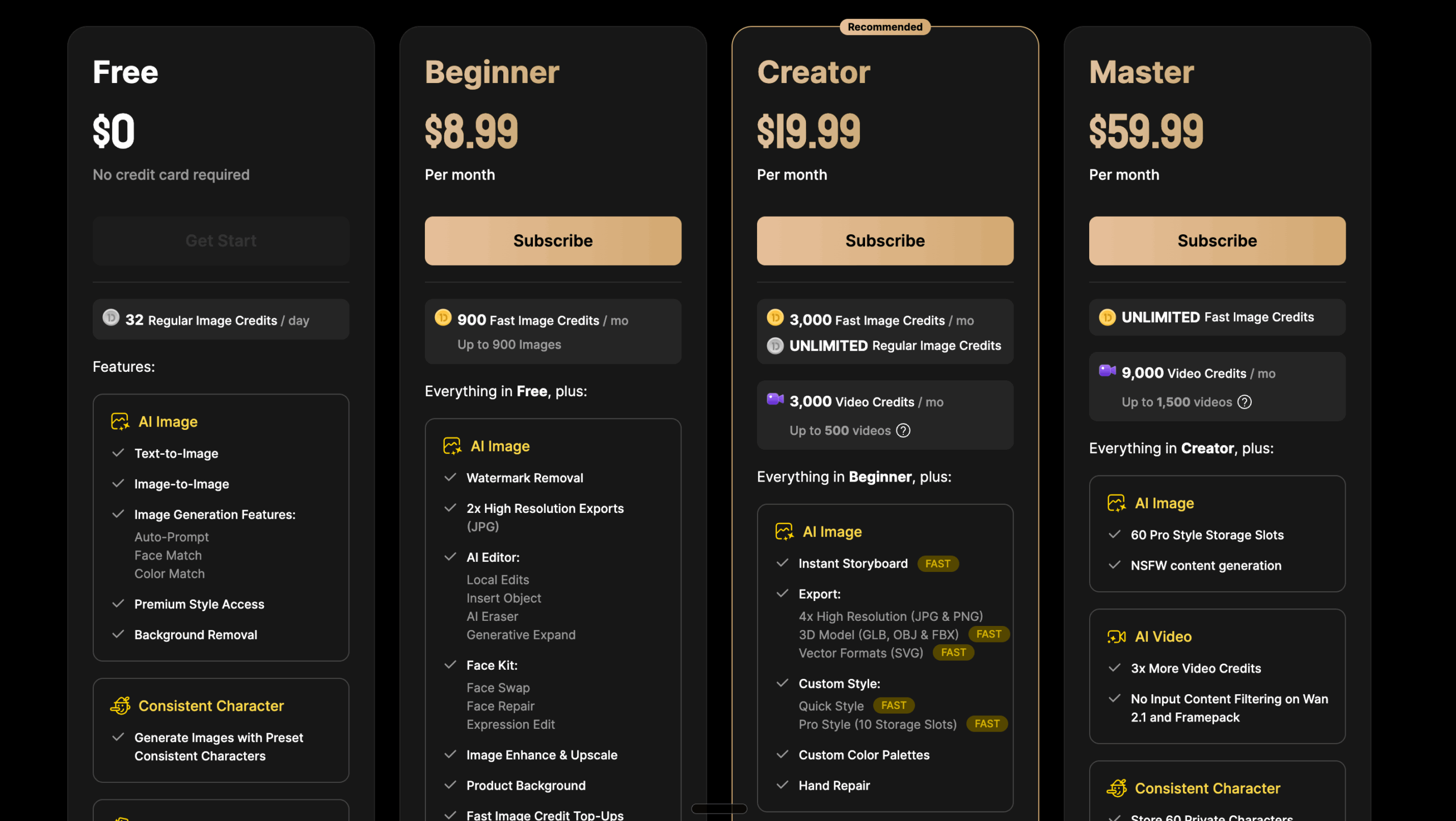The image size is (1456, 821).
Task: Click AI Image icon in Creator plan
Action: (784, 532)
